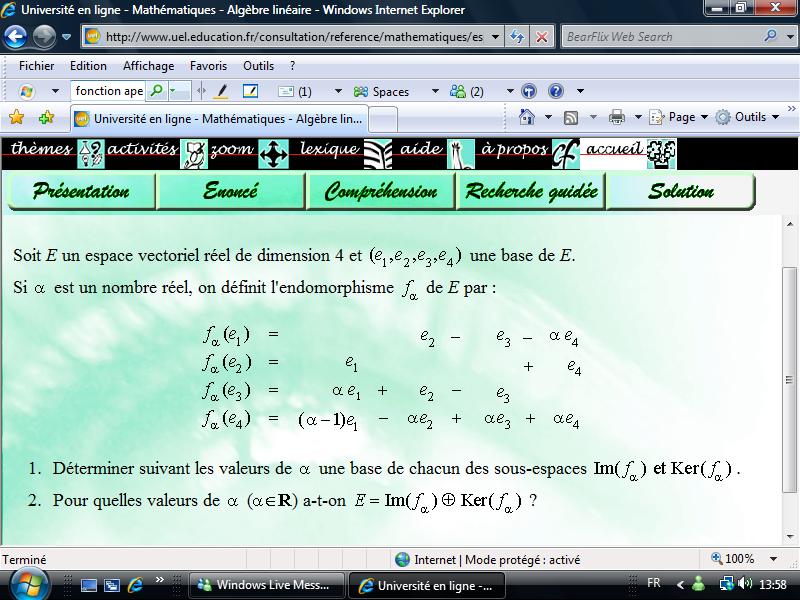This screenshot has height=600, width=800.
Task: Click the zoom navigation link
Action: click(x=232, y=149)
